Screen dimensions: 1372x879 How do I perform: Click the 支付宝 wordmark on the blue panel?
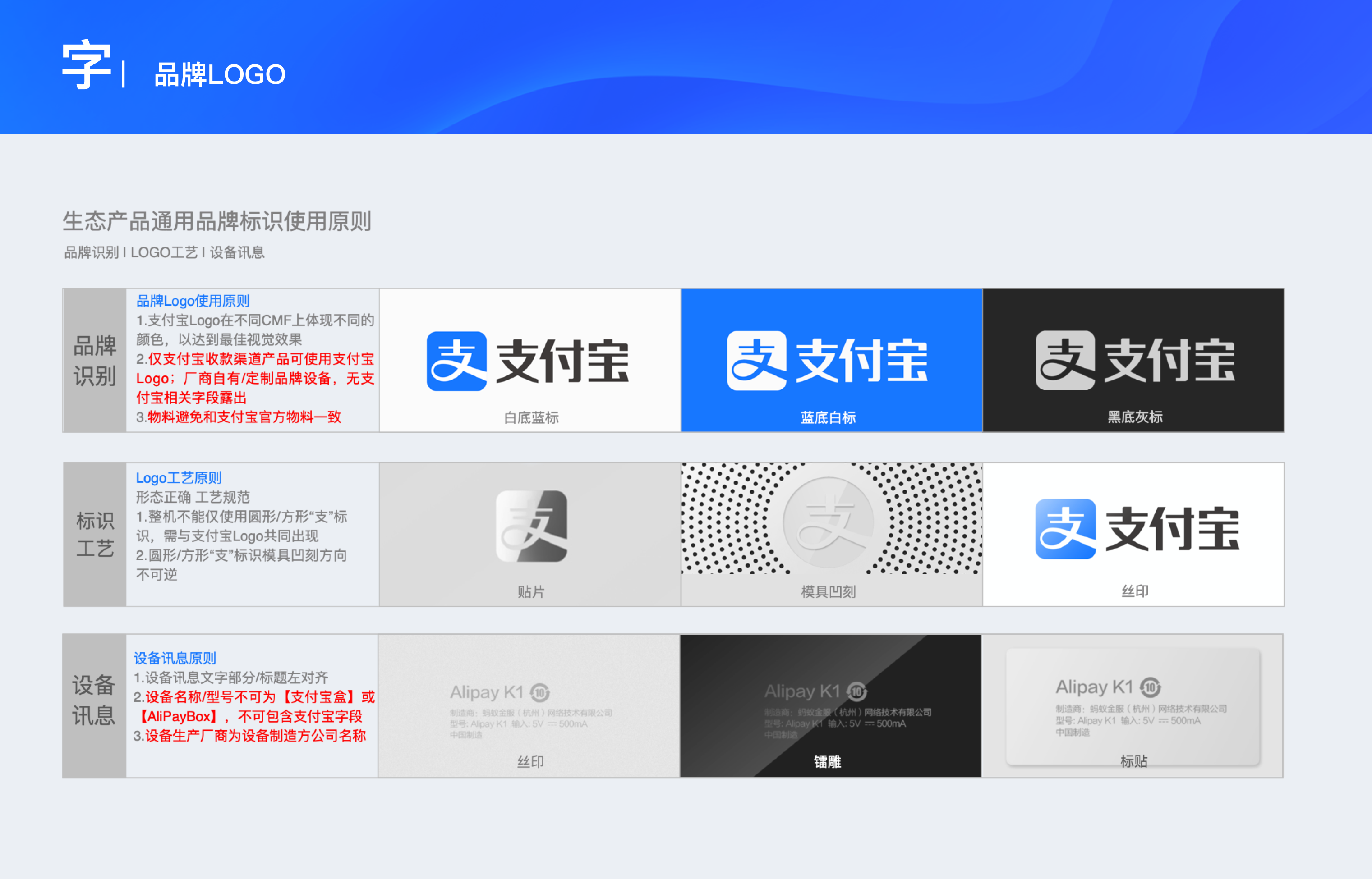(x=862, y=361)
